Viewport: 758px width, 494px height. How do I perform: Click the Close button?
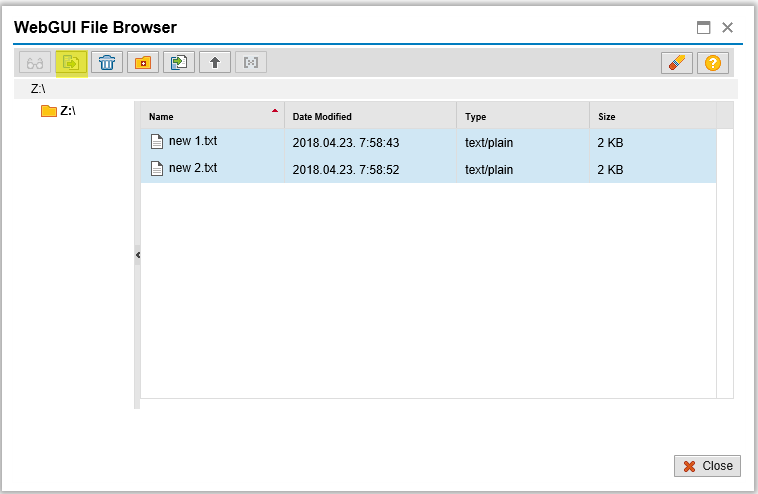click(707, 466)
